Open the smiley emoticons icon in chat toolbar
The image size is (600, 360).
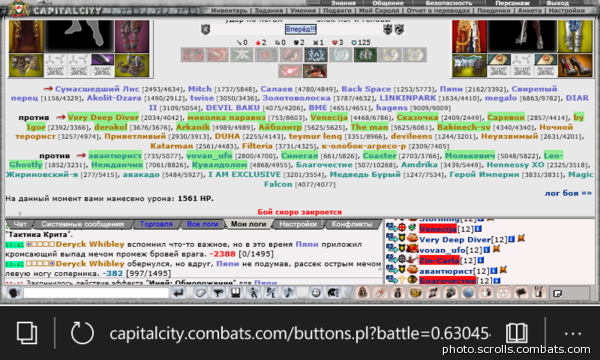tap(316, 293)
